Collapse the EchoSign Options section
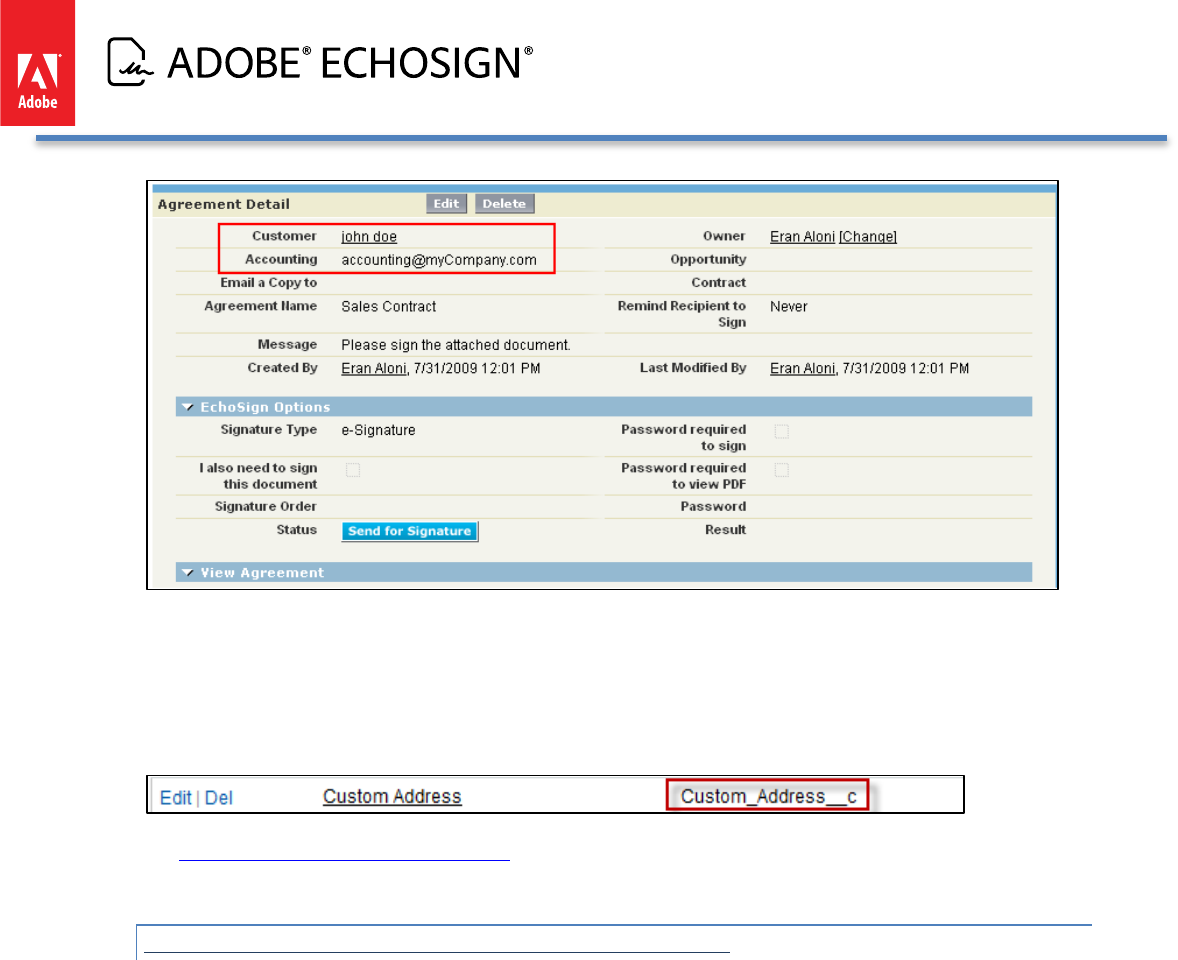The height and width of the screenshot is (960, 1178). click(188, 407)
